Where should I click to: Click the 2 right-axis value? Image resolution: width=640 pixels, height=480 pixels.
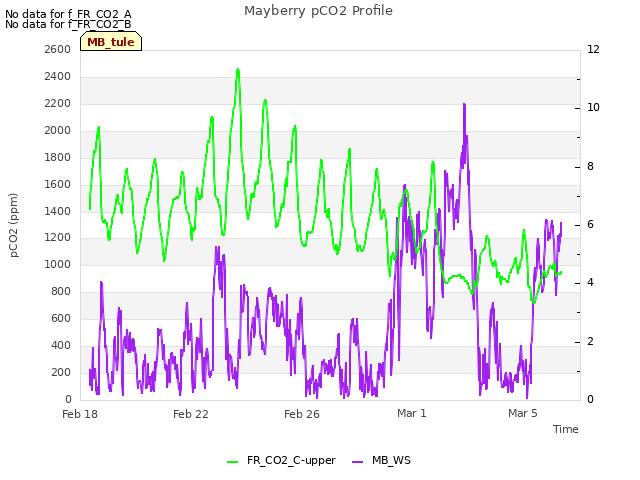click(590, 342)
